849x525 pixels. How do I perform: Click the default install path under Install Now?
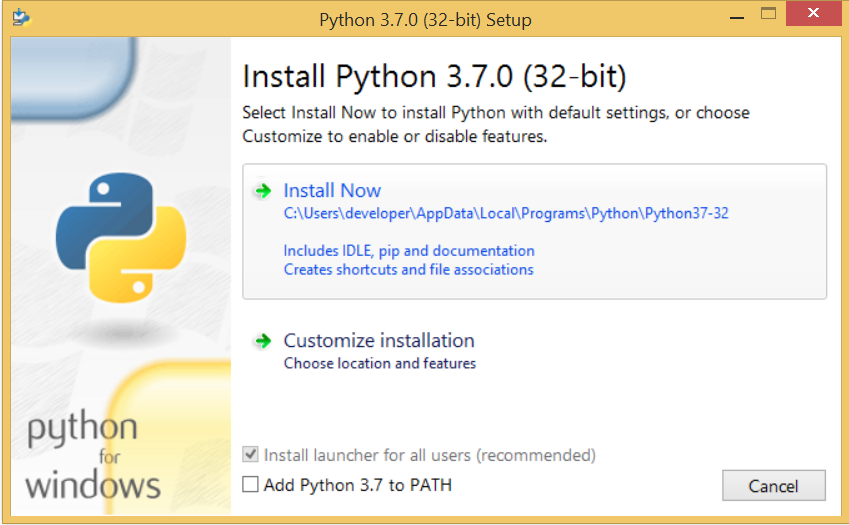(506, 213)
